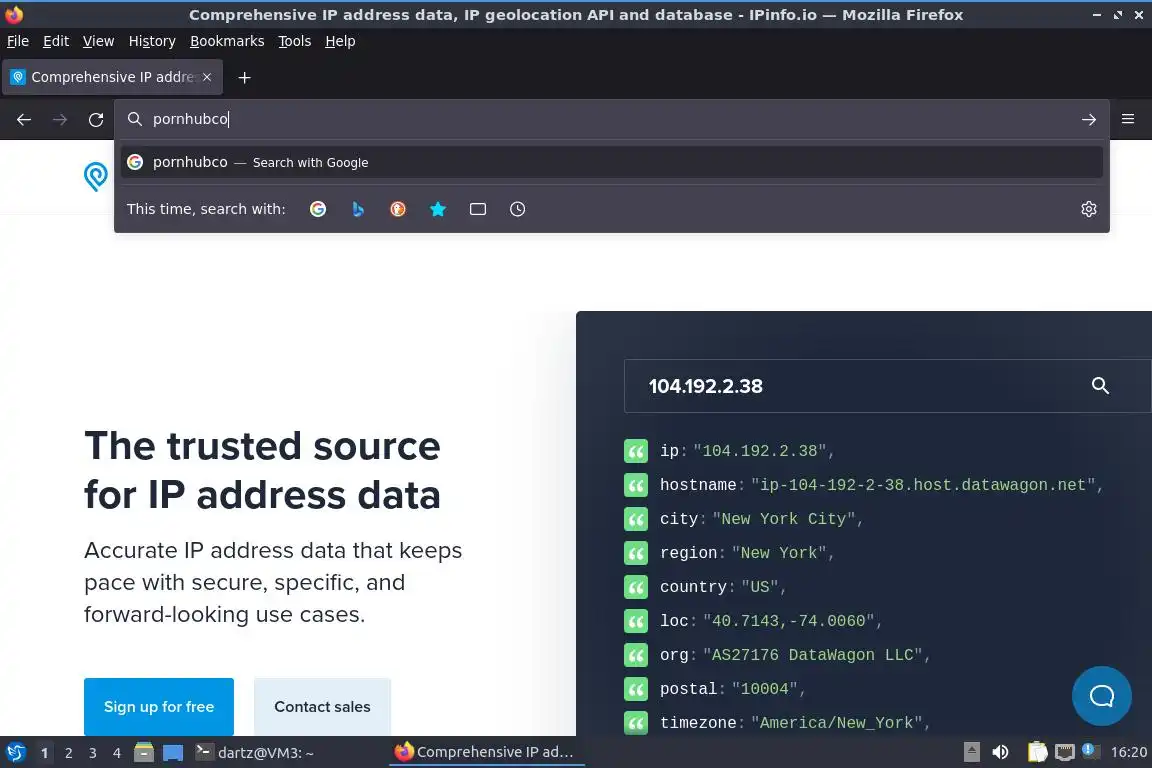Click the quote icon beside postal field
Viewport: 1152px width, 768px height.
(x=636, y=689)
